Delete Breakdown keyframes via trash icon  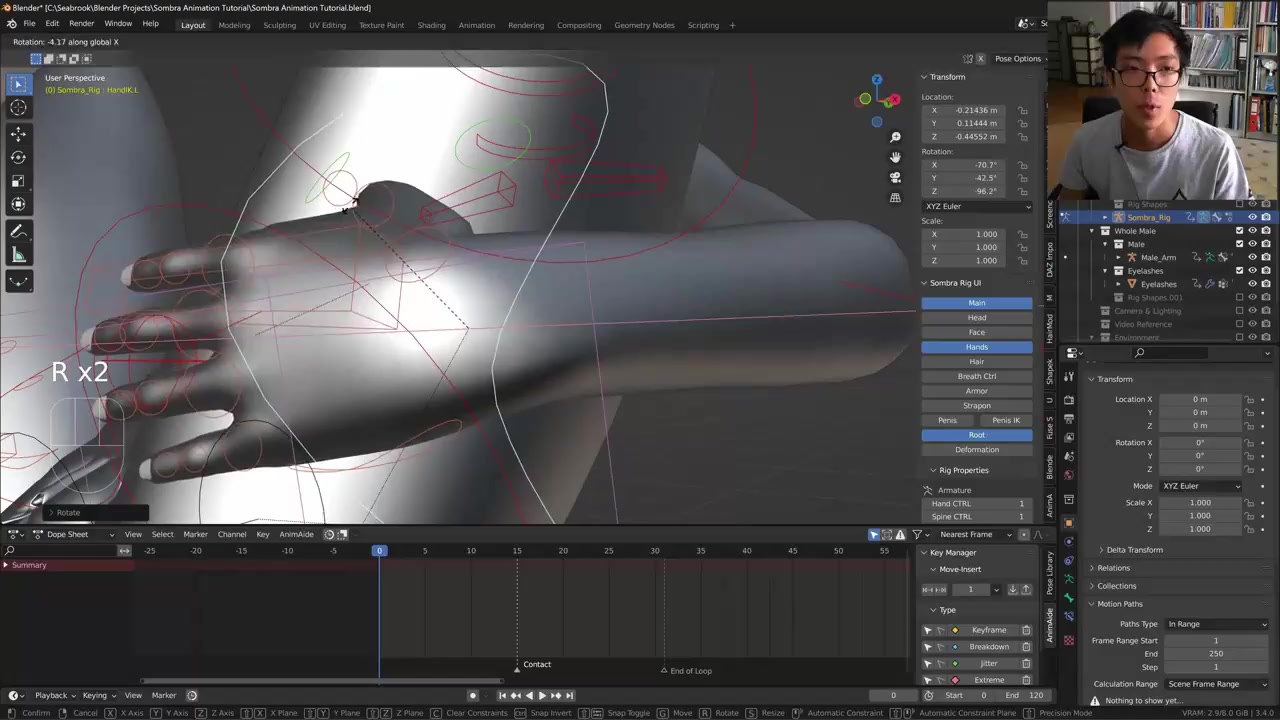(x=1026, y=647)
